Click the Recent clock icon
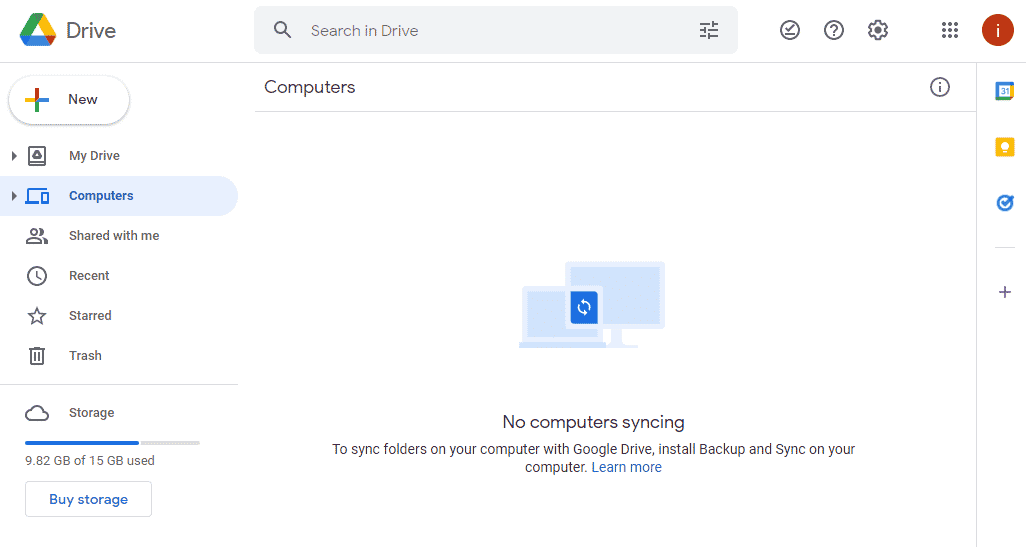This screenshot has height=547, width=1026. [37, 276]
